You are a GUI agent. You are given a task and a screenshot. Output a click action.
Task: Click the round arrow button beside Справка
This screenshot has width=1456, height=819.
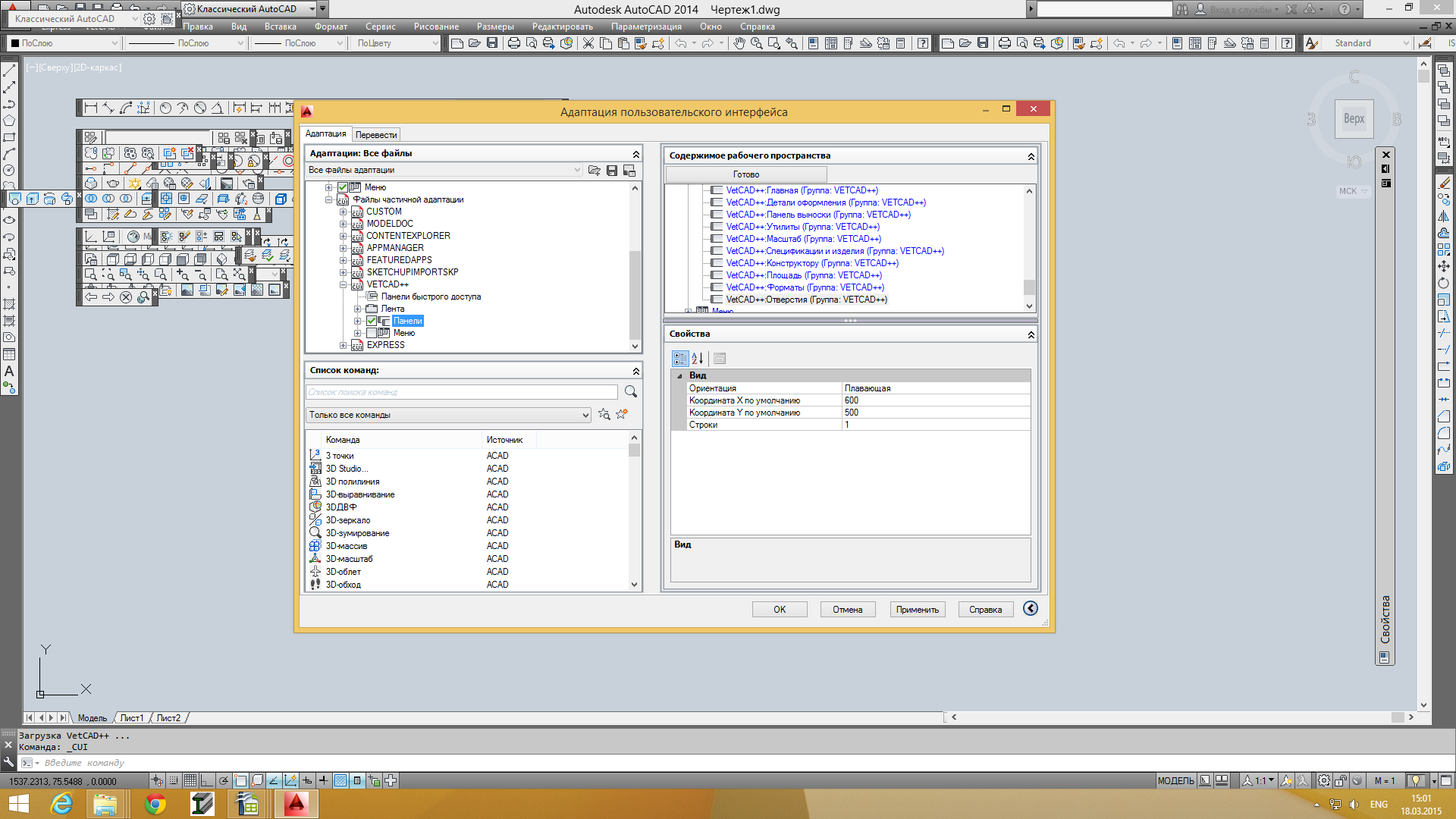(1031, 608)
